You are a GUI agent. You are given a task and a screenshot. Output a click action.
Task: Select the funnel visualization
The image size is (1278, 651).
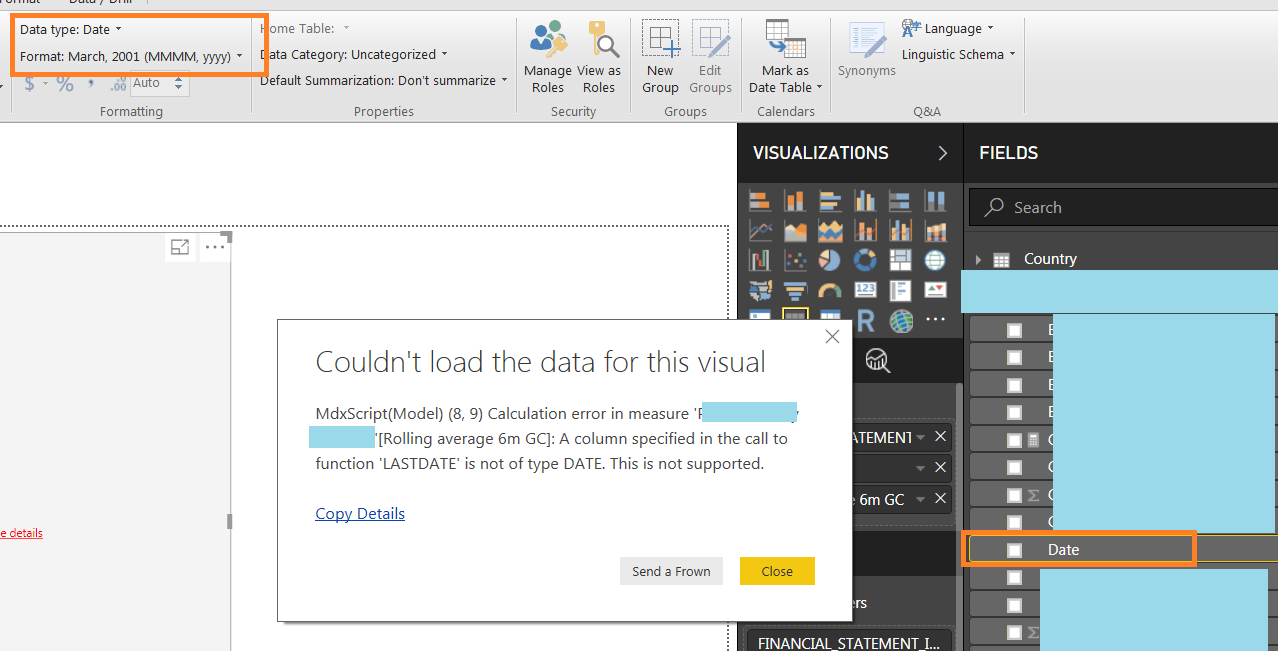click(x=795, y=291)
